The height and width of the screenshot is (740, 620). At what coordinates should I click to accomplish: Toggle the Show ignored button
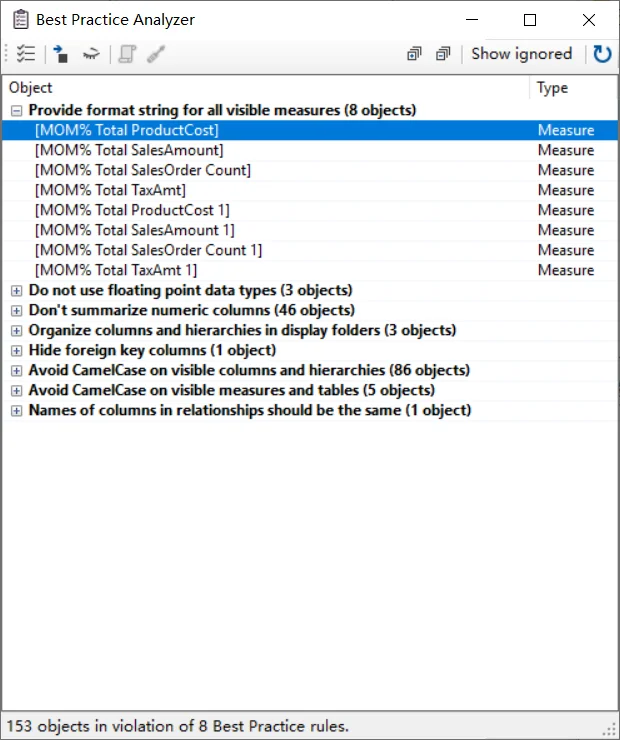(x=521, y=54)
